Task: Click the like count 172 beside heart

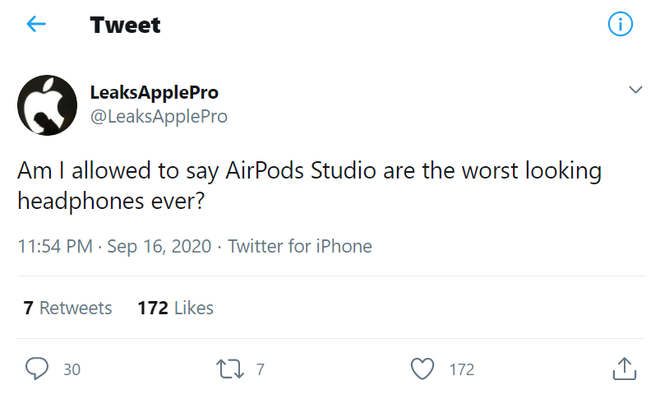Action: click(x=462, y=370)
